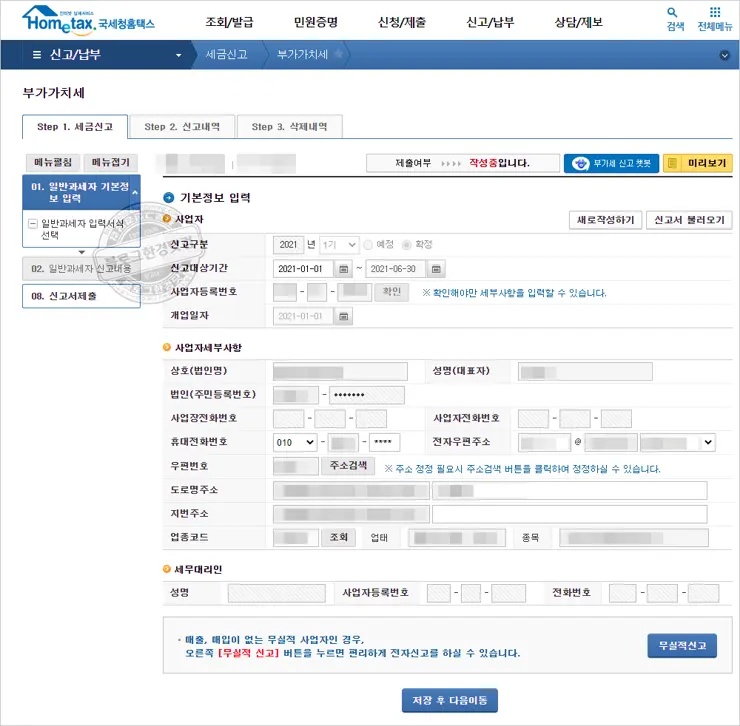Click the 신고서 불러오기 button

689,220
